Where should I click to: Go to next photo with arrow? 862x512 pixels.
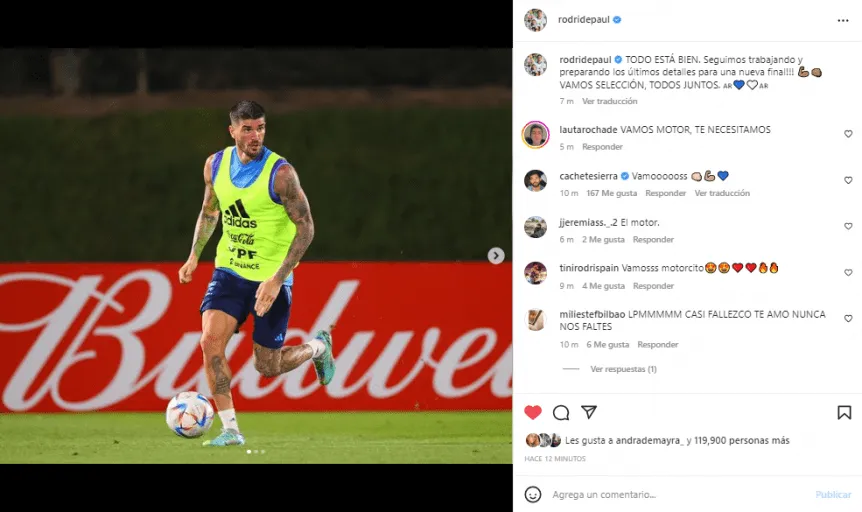tap(496, 256)
